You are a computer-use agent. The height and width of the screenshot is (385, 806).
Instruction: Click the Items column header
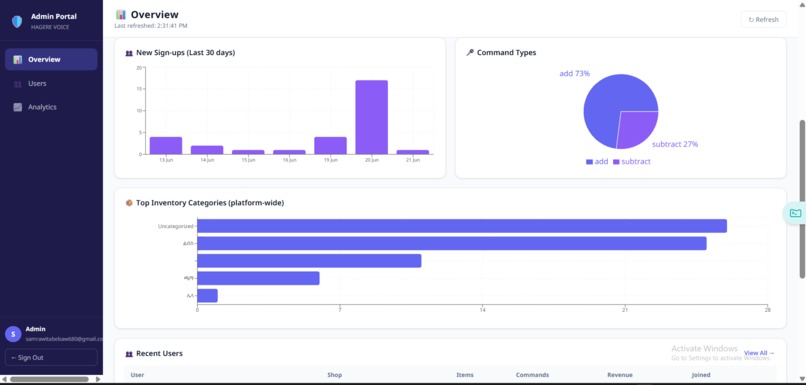465,375
